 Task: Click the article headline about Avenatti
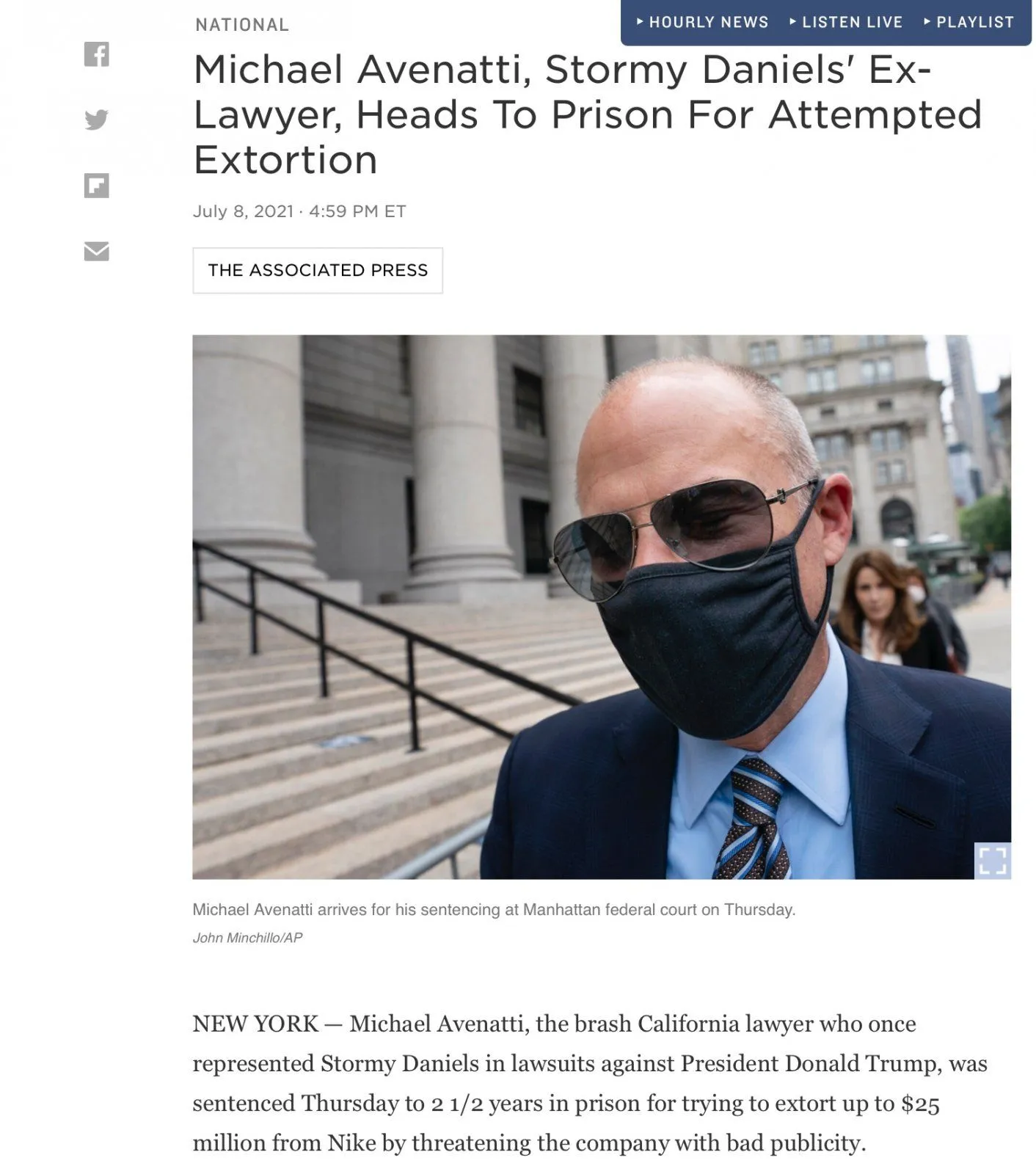point(587,114)
